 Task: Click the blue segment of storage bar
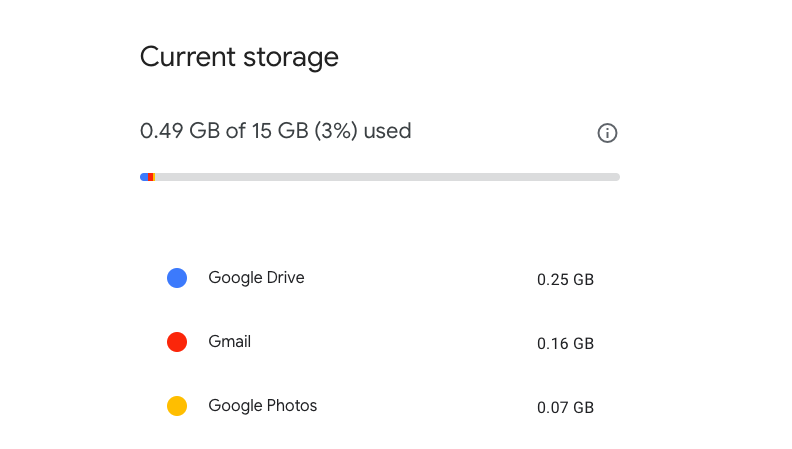[144, 177]
